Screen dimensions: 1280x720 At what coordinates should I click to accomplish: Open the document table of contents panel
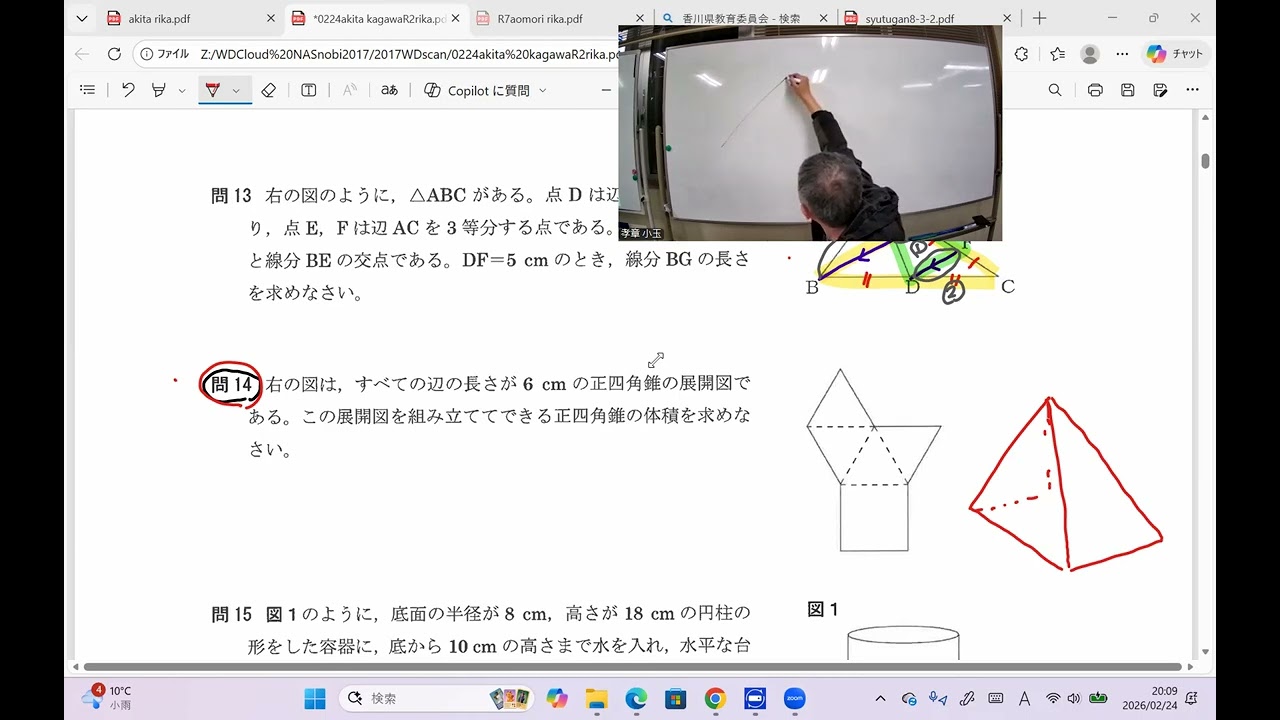pos(87,90)
